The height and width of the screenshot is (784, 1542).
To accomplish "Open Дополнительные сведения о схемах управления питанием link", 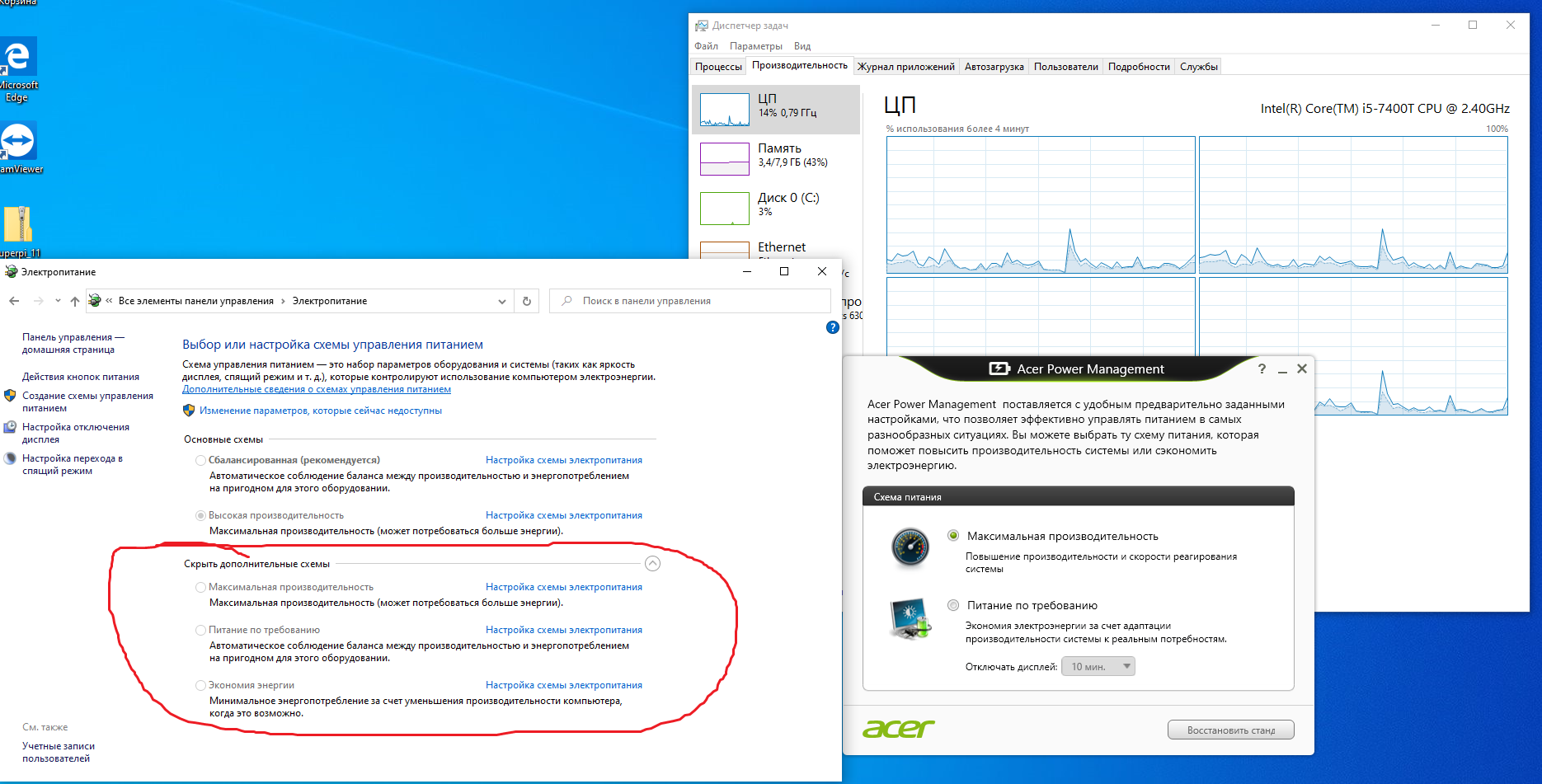I will [x=317, y=389].
